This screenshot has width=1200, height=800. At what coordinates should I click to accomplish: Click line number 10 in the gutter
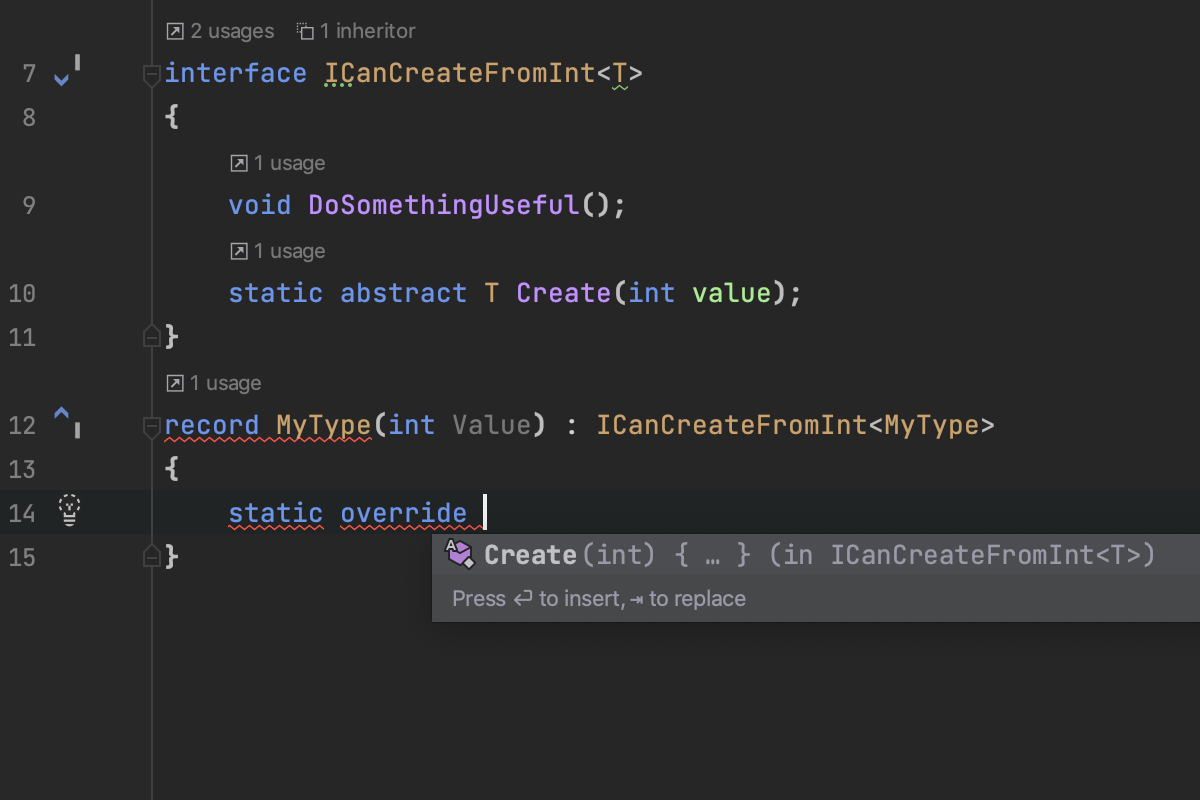pyautogui.click(x=22, y=293)
